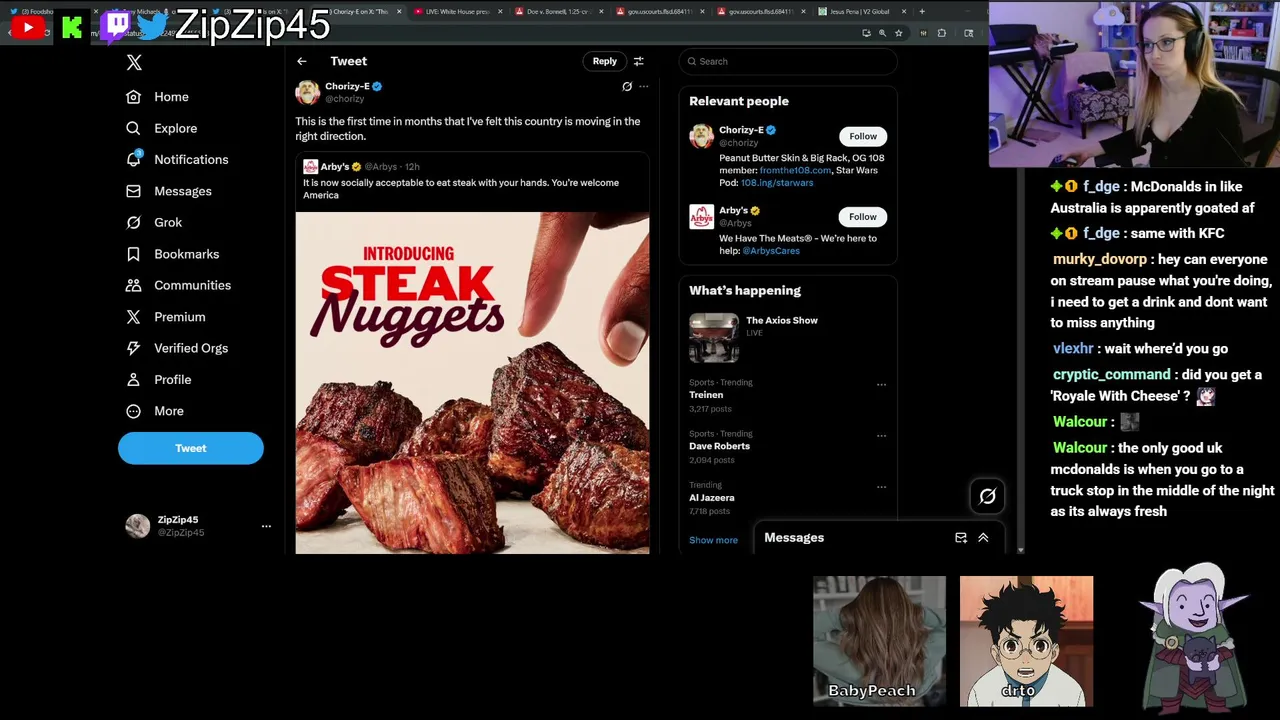Open Notifications in the sidebar
The width and height of the screenshot is (1280, 720).
177,160
